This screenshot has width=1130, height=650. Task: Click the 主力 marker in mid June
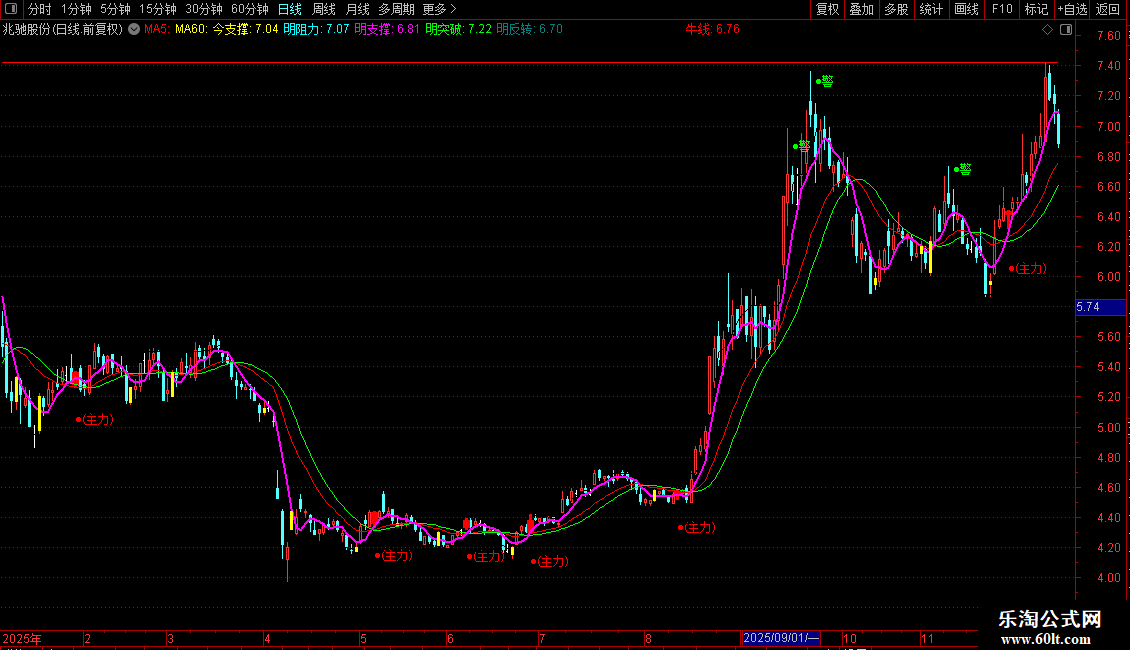(485, 556)
